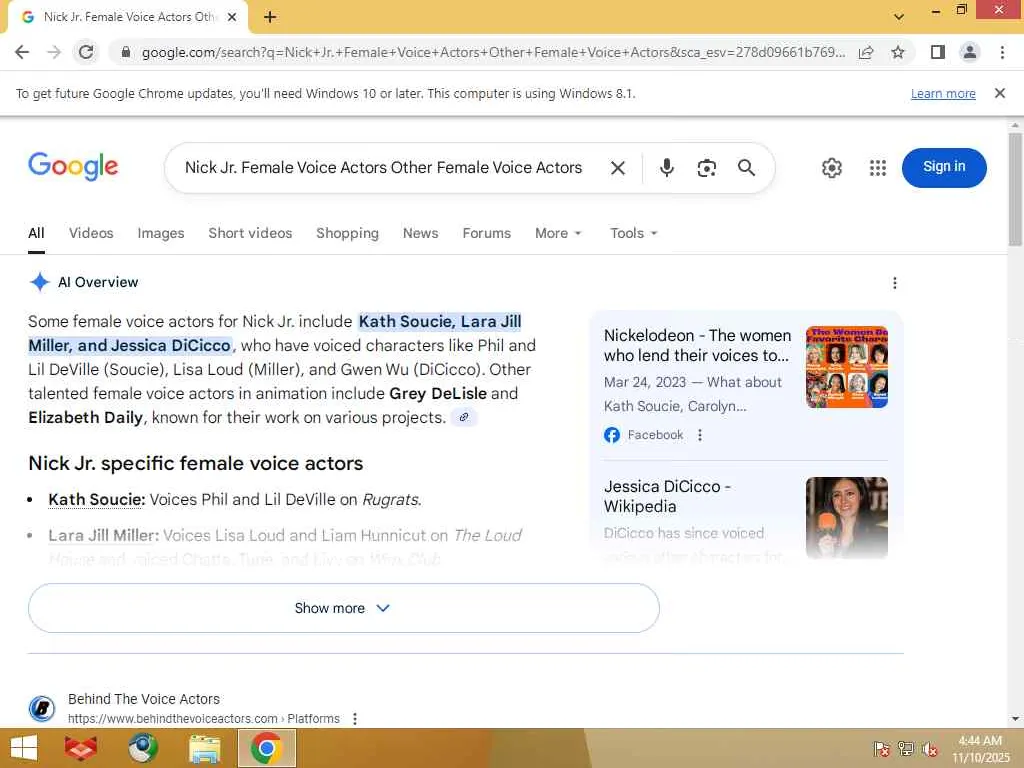The width and height of the screenshot is (1024, 768).
Task: Start voice search with microphone
Action: point(667,168)
